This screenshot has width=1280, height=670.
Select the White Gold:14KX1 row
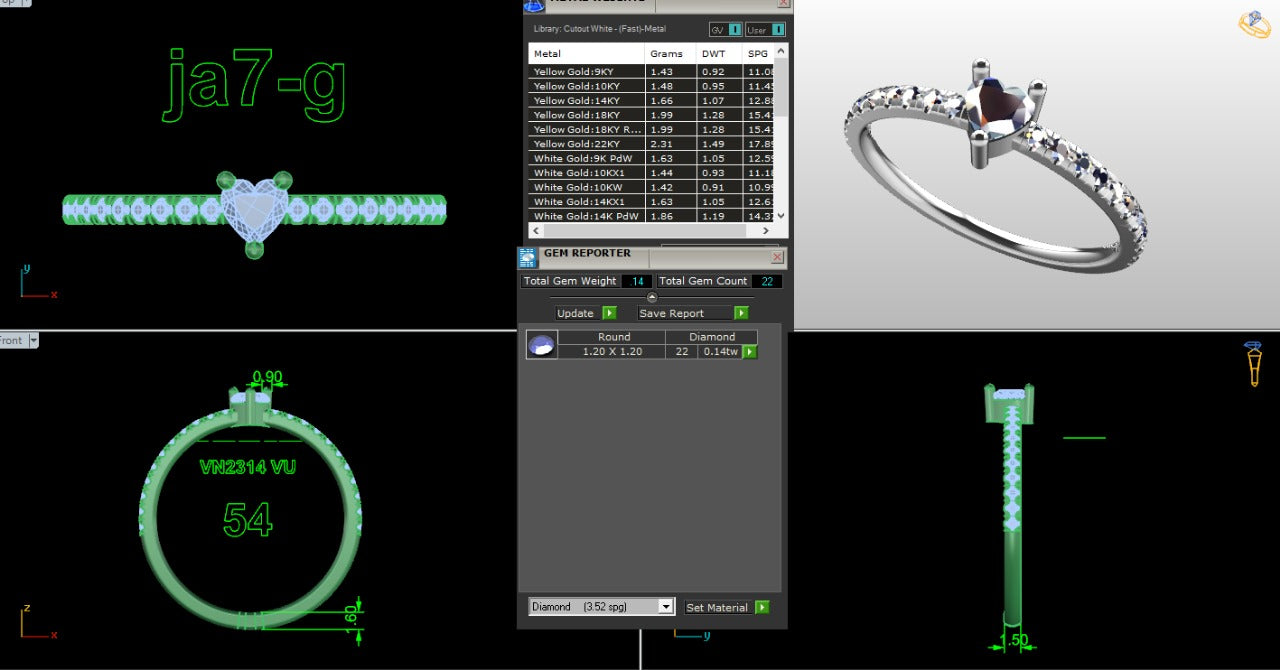pos(652,202)
